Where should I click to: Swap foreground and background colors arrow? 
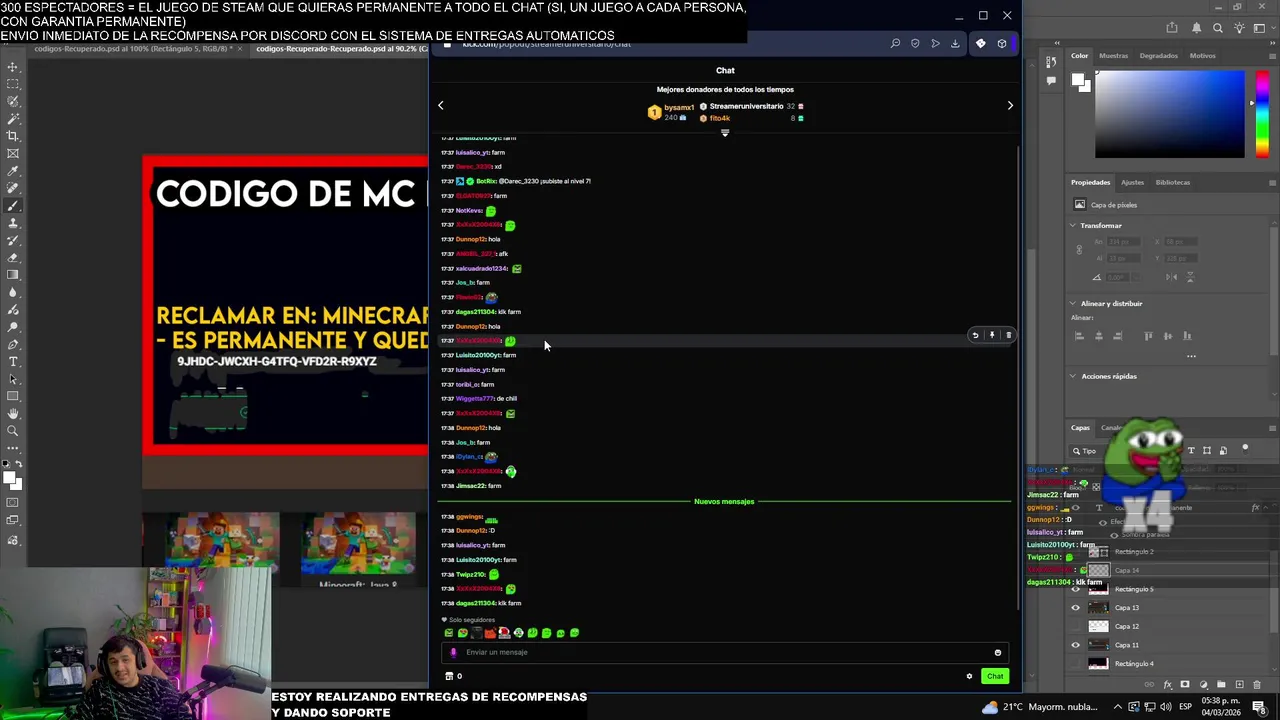19,465
